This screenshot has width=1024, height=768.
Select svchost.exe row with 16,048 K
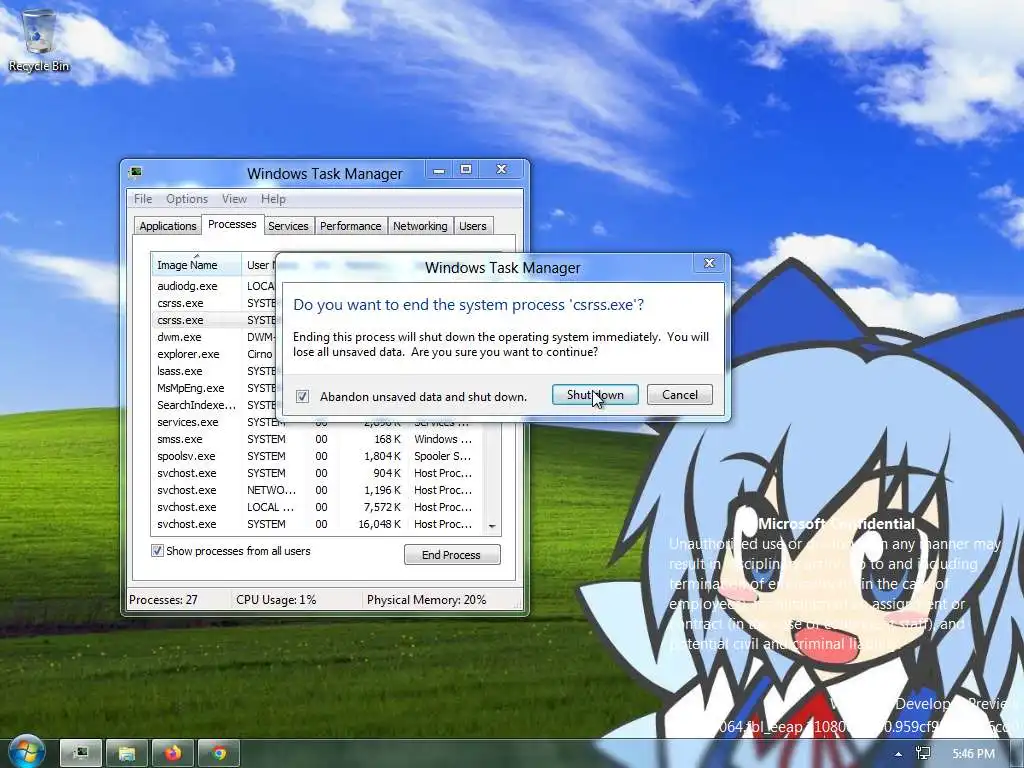pyautogui.click(x=319, y=524)
